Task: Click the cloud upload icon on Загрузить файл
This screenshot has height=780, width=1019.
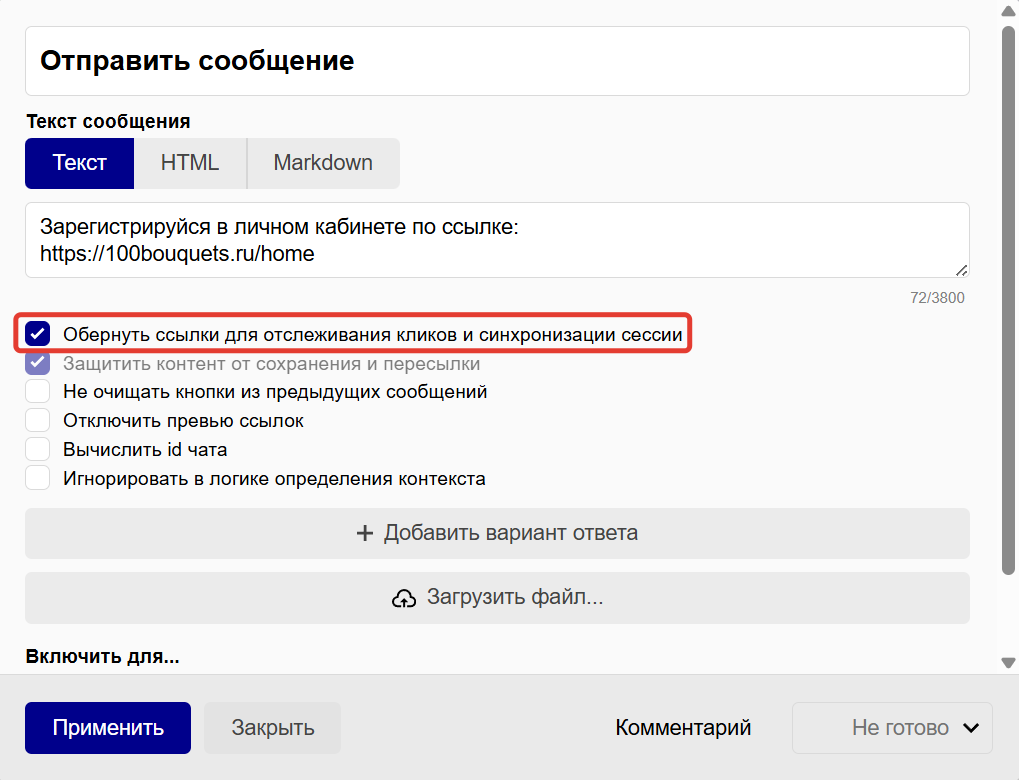Action: (x=404, y=597)
